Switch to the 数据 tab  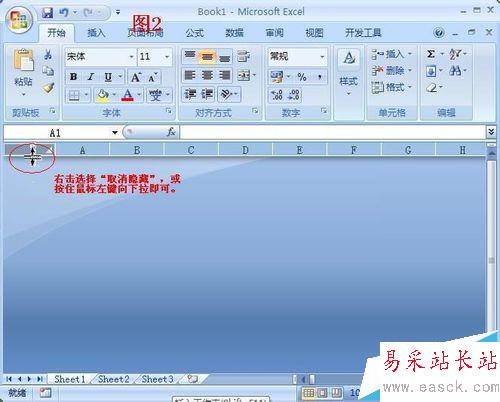[x=235, y=33]
